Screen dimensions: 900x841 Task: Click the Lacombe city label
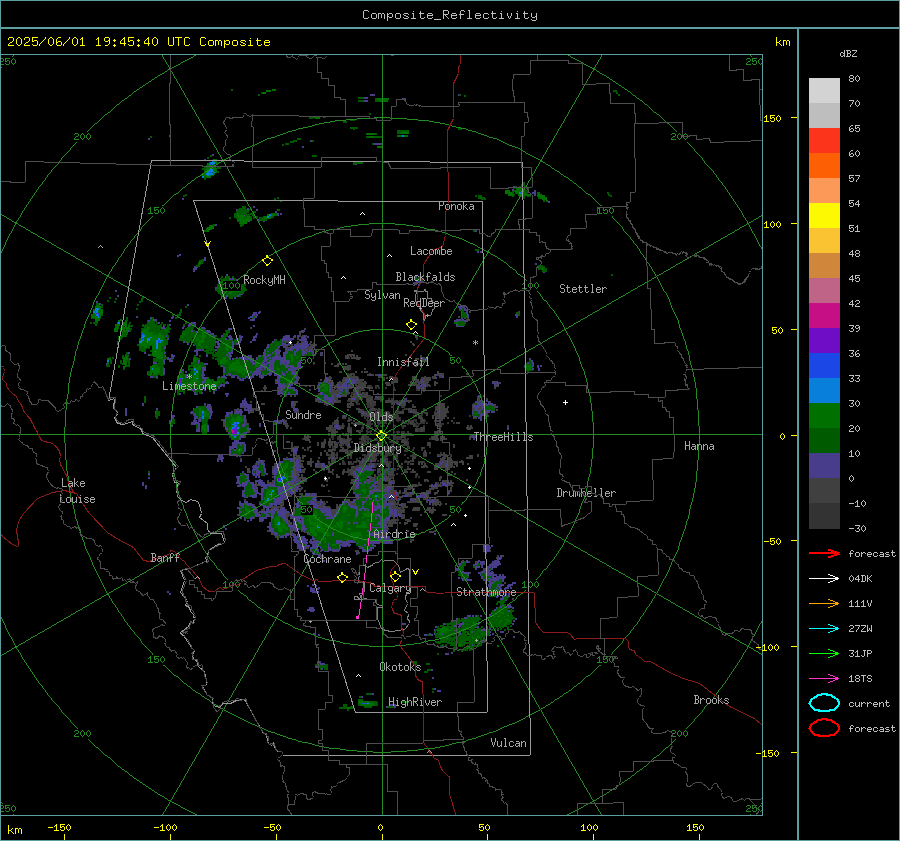431,251
